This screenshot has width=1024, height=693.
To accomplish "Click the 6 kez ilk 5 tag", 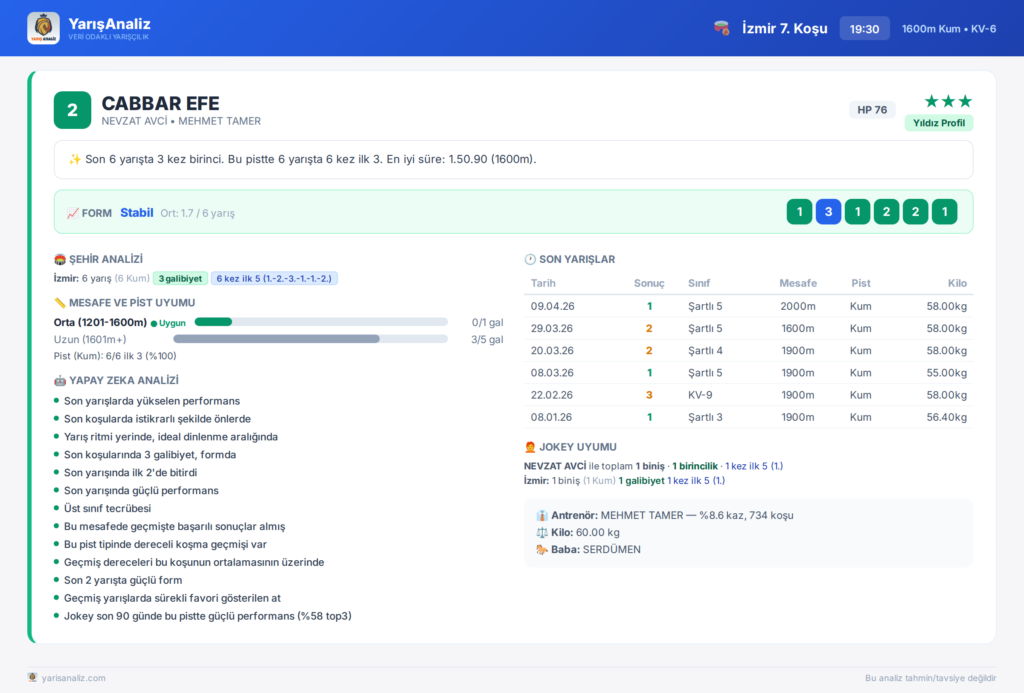I will click(x=274, y=278).
